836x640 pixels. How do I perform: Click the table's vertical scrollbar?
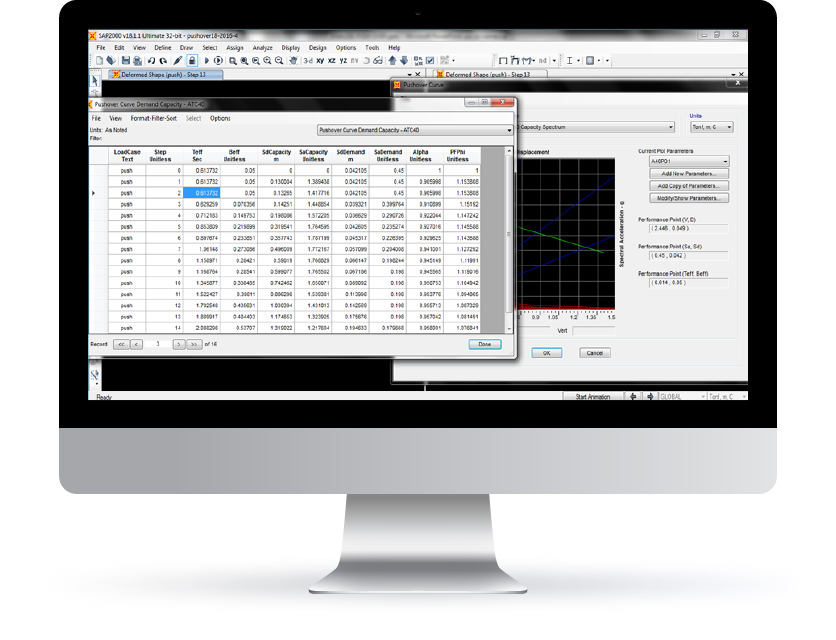pos(509,240)
